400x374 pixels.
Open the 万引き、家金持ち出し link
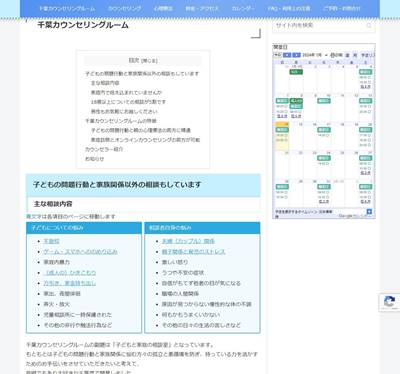coord(70,283)
